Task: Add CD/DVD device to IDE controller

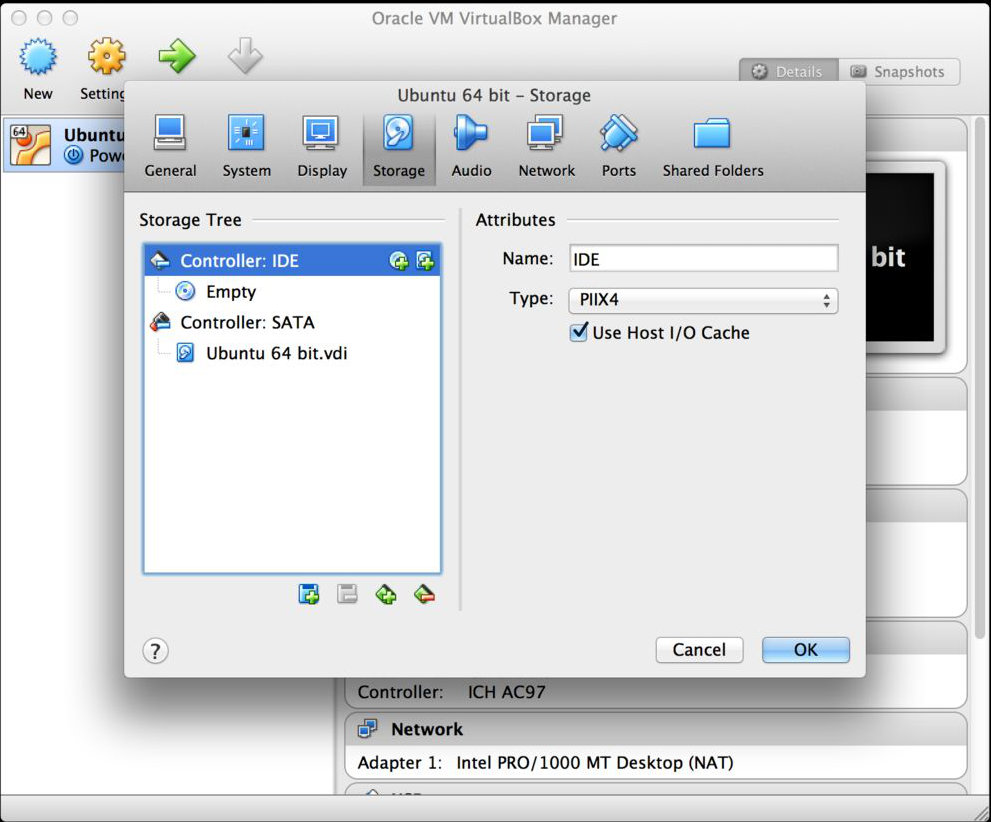Action: pos(399,261)
